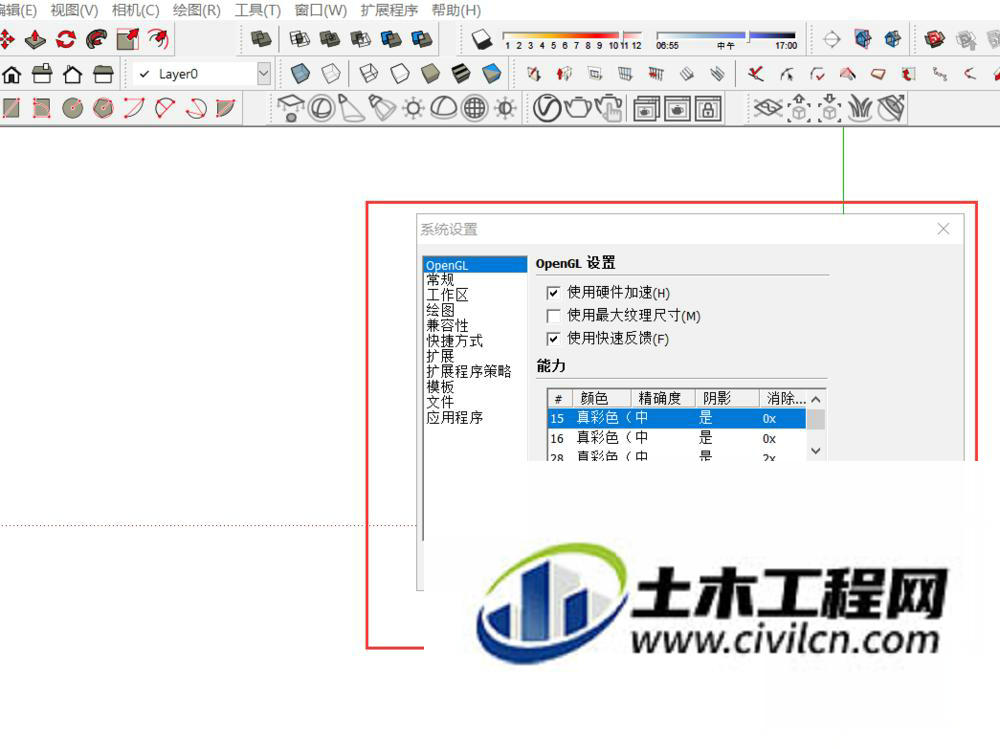
Task: Select the Polygon drawing tool
Action: click(x=103, y=108)
